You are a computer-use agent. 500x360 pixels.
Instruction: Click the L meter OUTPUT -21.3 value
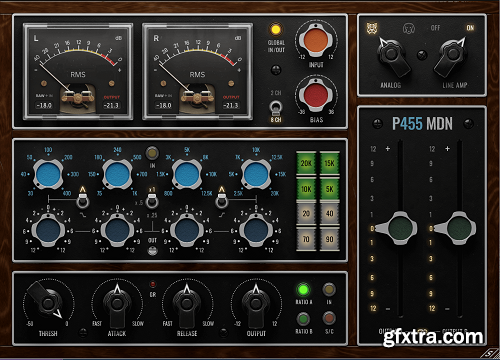click(x=111, y=105)
